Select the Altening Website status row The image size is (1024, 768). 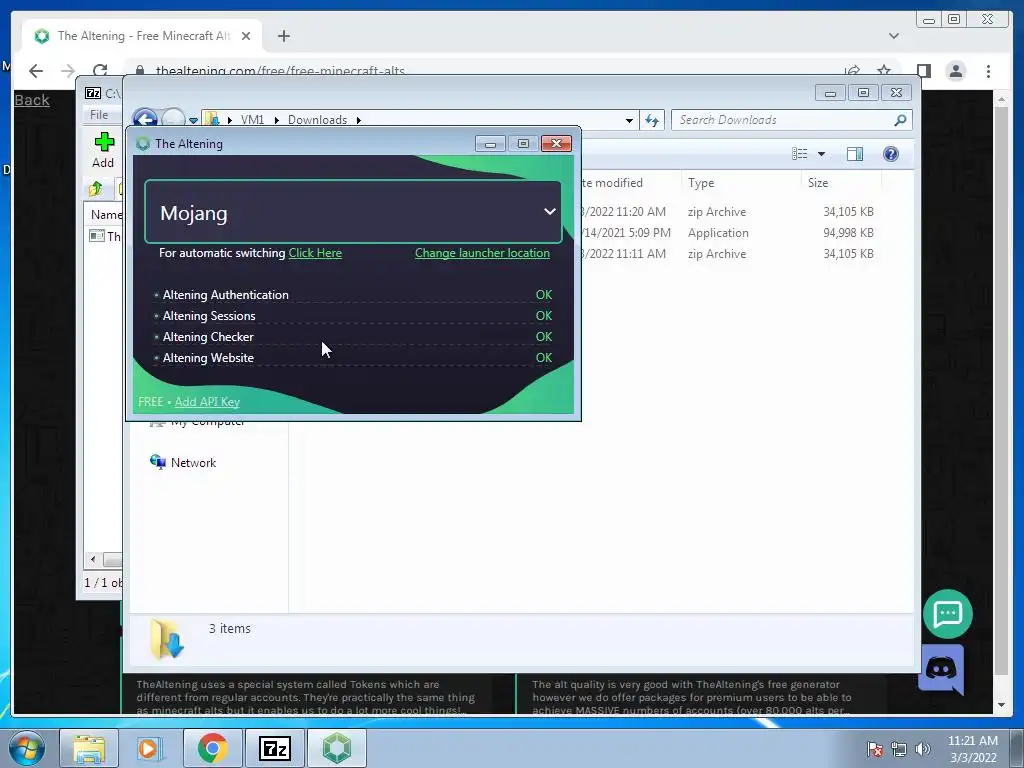click(x=353, y=357)
